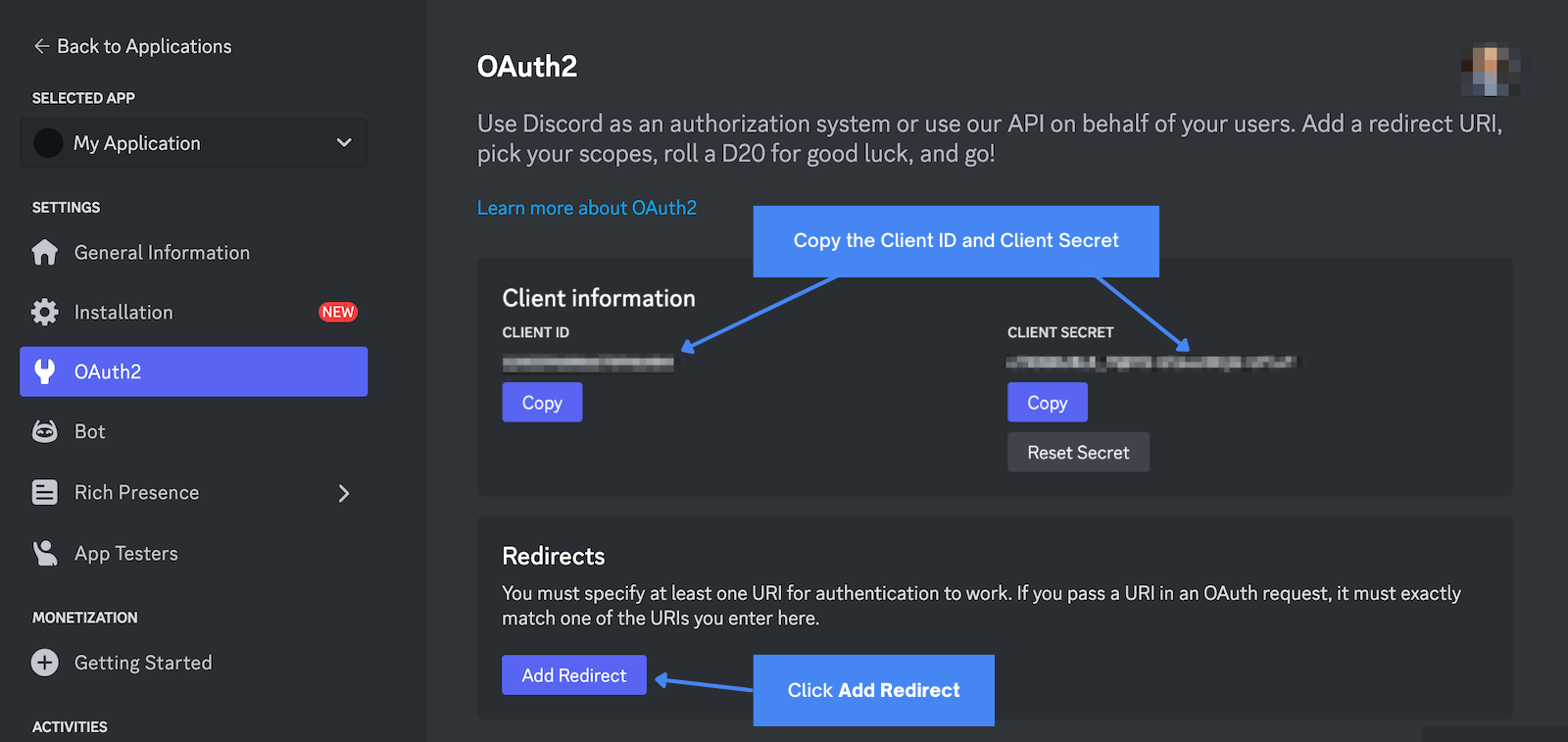Screen dimensions: 1568x742
Task: Select the General Information house icon
Action: point(44,252)
